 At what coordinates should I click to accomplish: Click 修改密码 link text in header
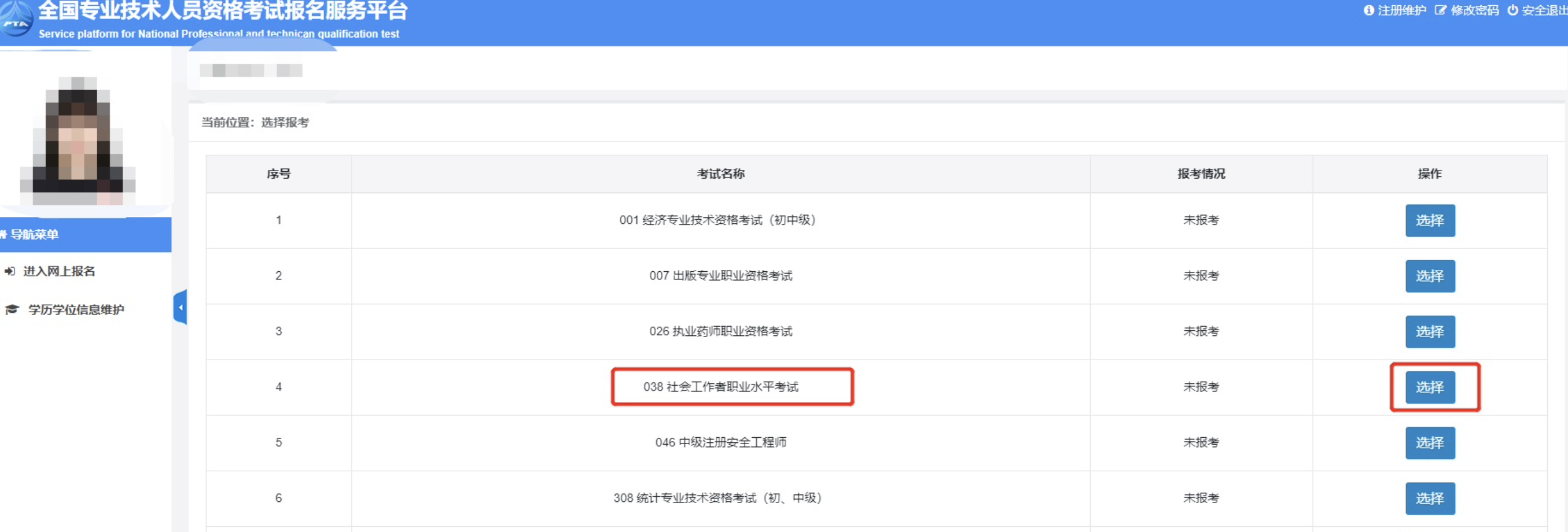1474,10
